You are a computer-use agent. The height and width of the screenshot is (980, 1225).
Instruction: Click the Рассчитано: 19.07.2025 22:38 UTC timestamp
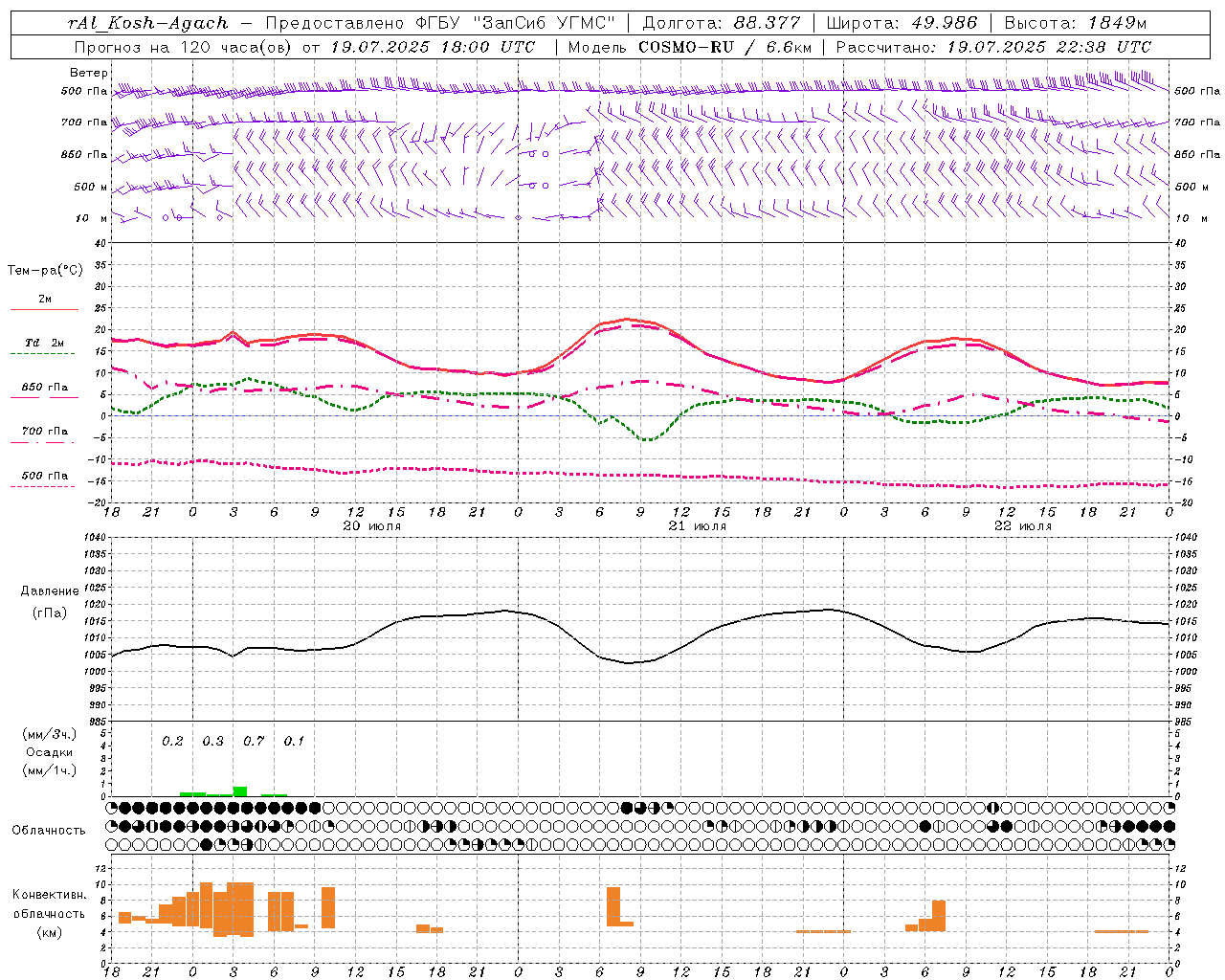993,47
